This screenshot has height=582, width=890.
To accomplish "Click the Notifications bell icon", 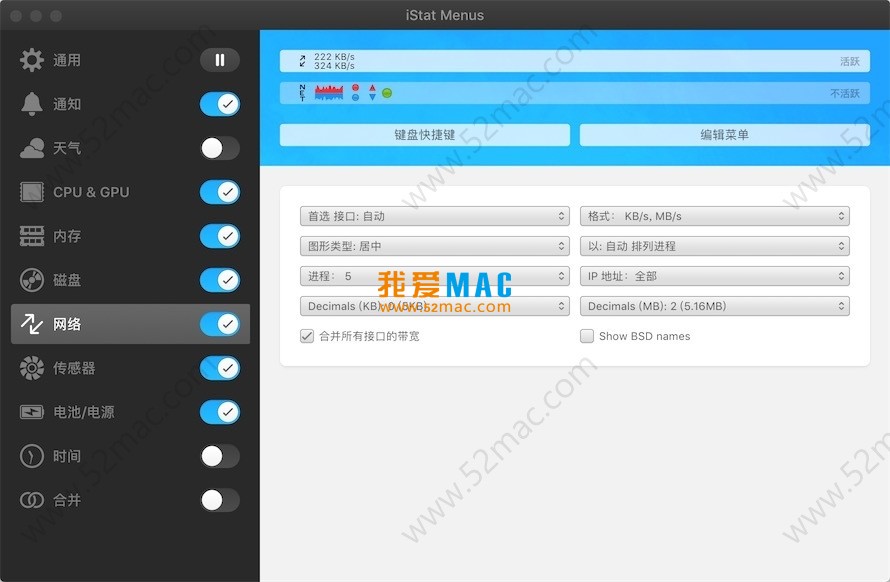I will point(32,104).
